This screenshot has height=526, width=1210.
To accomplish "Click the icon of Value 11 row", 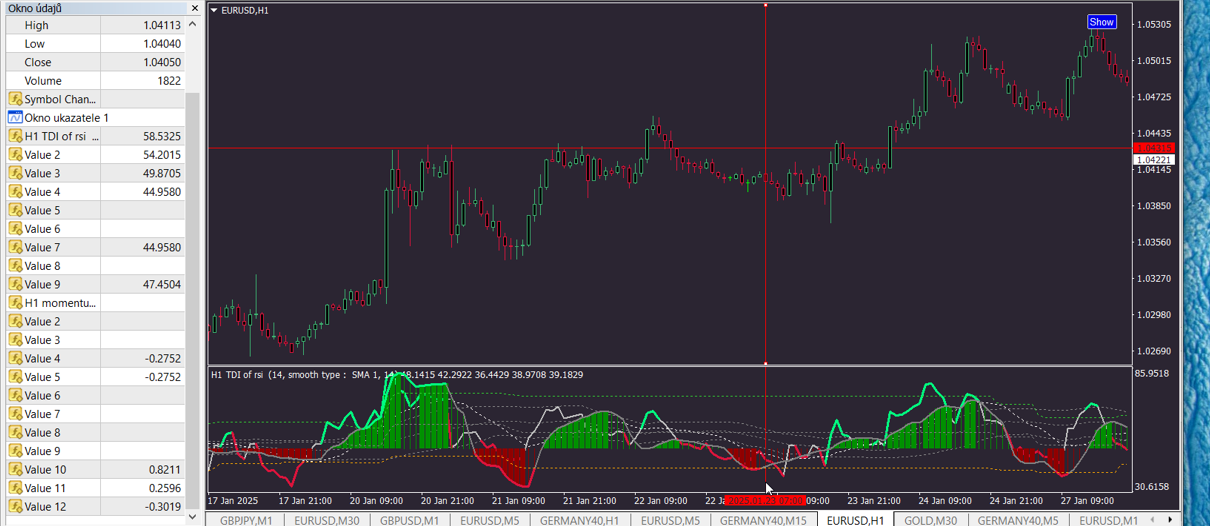I will [x=15, y=488].
